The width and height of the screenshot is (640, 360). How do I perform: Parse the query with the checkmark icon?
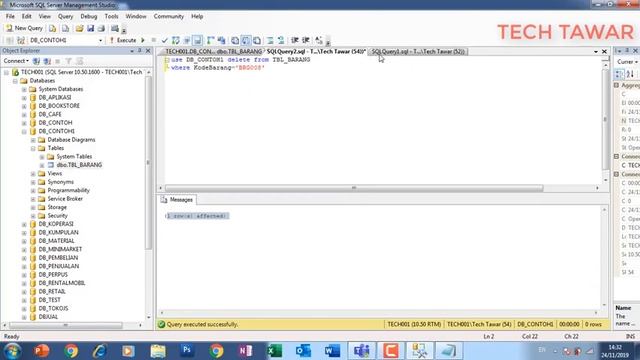click(x=164, y=40)
